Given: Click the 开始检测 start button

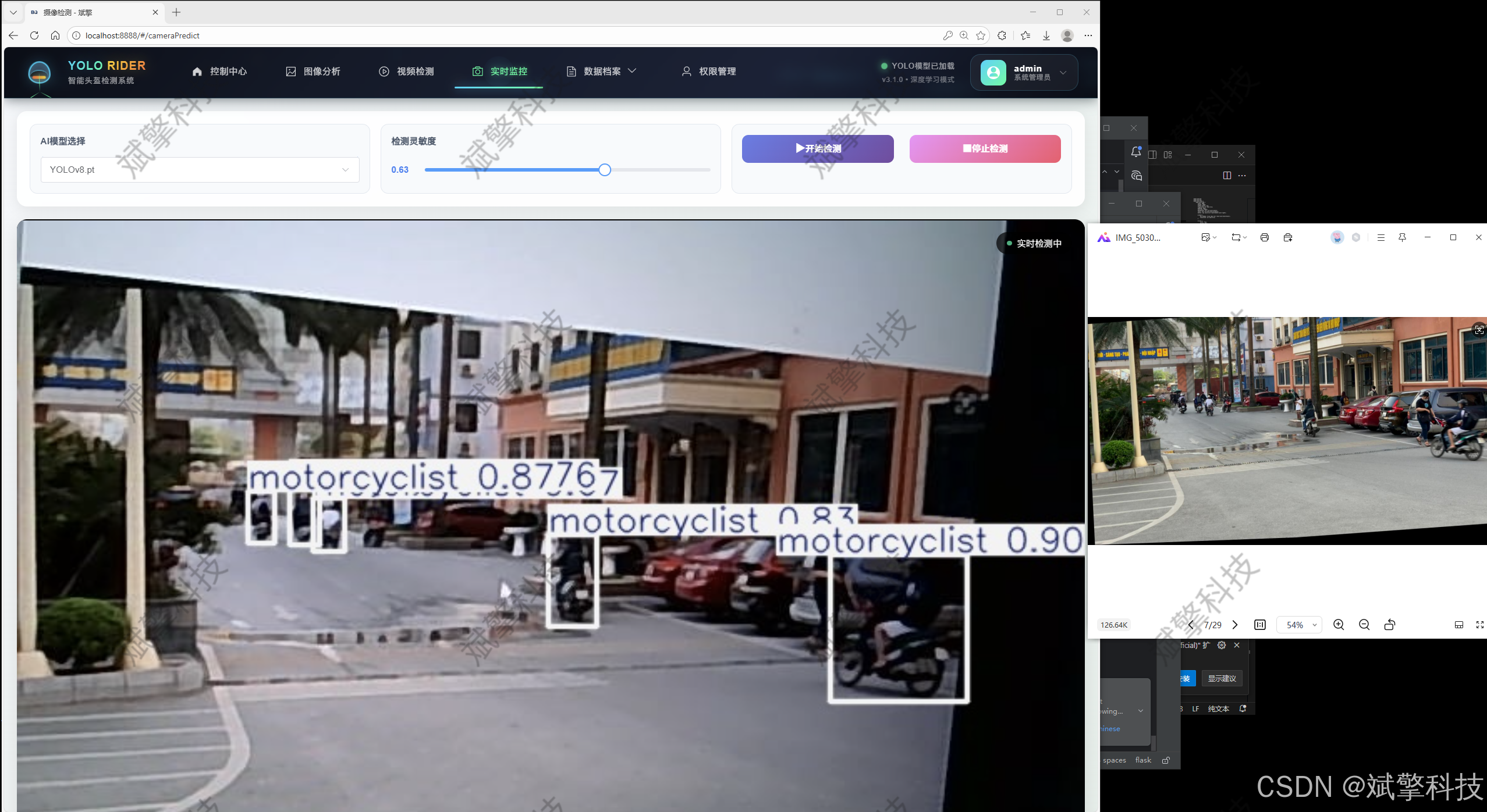Looking at the screenshot, I should 817,149.
